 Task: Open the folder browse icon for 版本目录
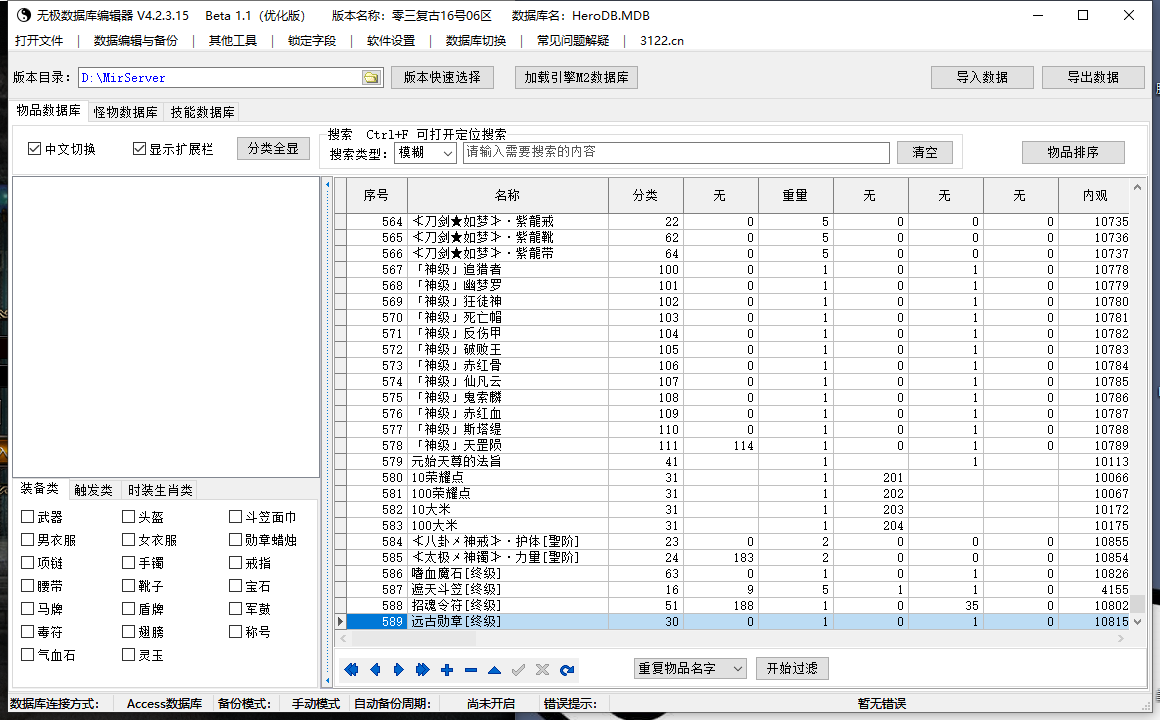coord(371,78)
